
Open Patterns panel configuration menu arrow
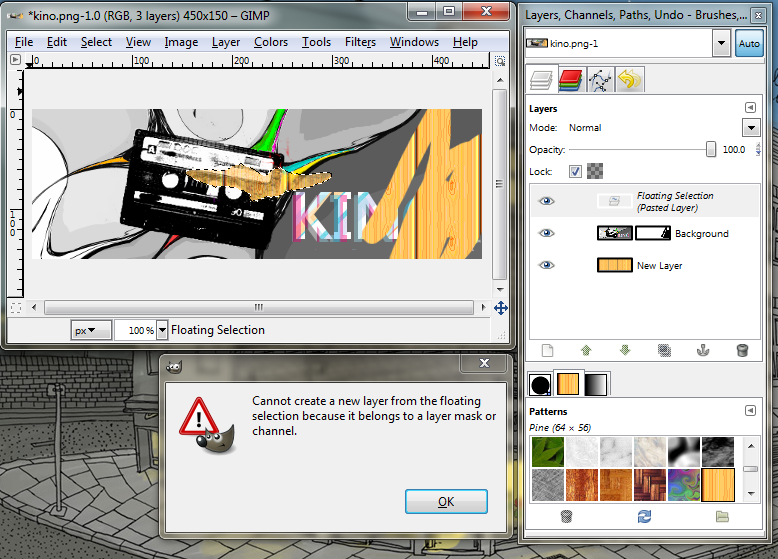pyautogui.click(x=750, y=411)
